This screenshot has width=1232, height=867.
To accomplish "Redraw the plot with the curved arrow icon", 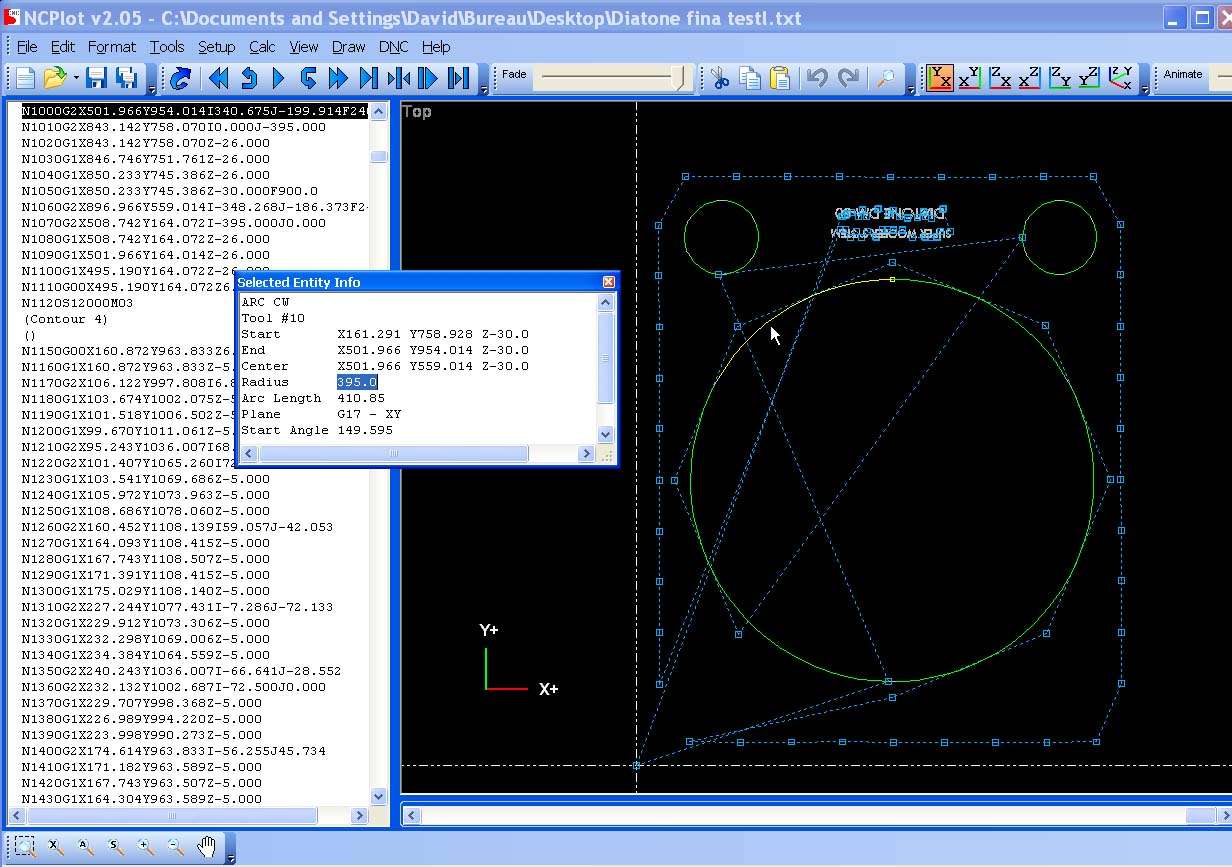I will pos(180,78).
